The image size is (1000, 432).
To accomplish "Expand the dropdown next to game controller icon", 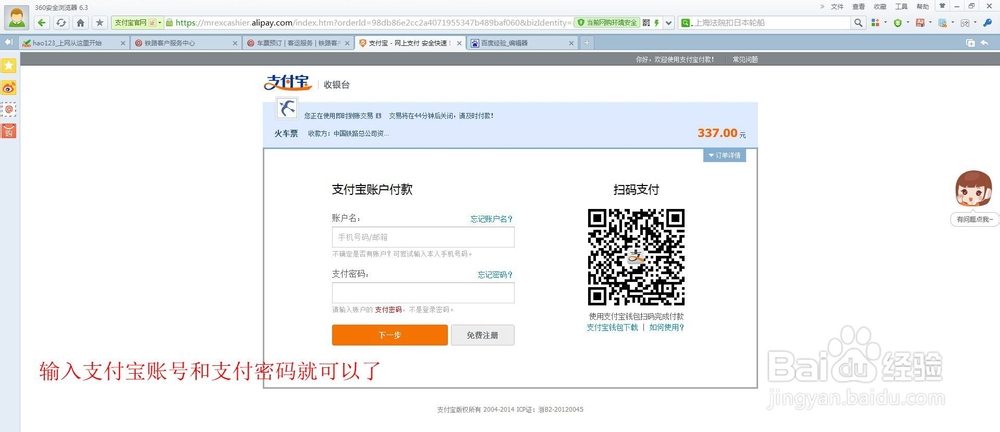I will [x=975, y=23].
